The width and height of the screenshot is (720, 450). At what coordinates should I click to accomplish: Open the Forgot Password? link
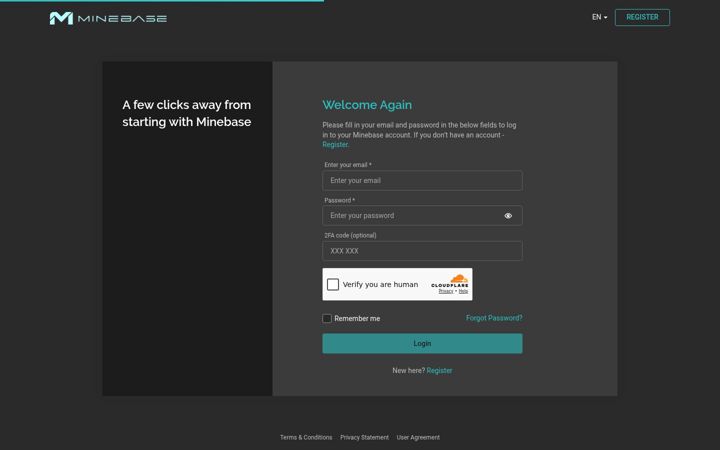[x=494, y=318]
